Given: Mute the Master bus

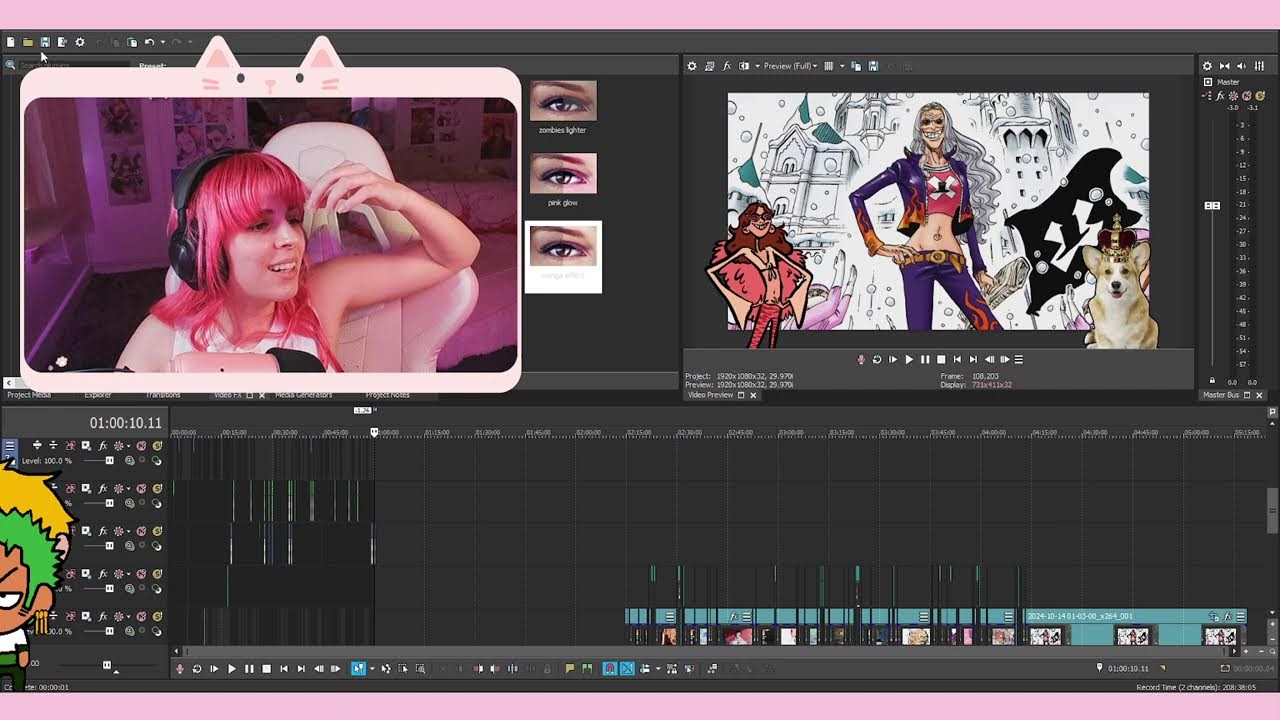Looking at the screenshot, I should (x=1246, y=96).
